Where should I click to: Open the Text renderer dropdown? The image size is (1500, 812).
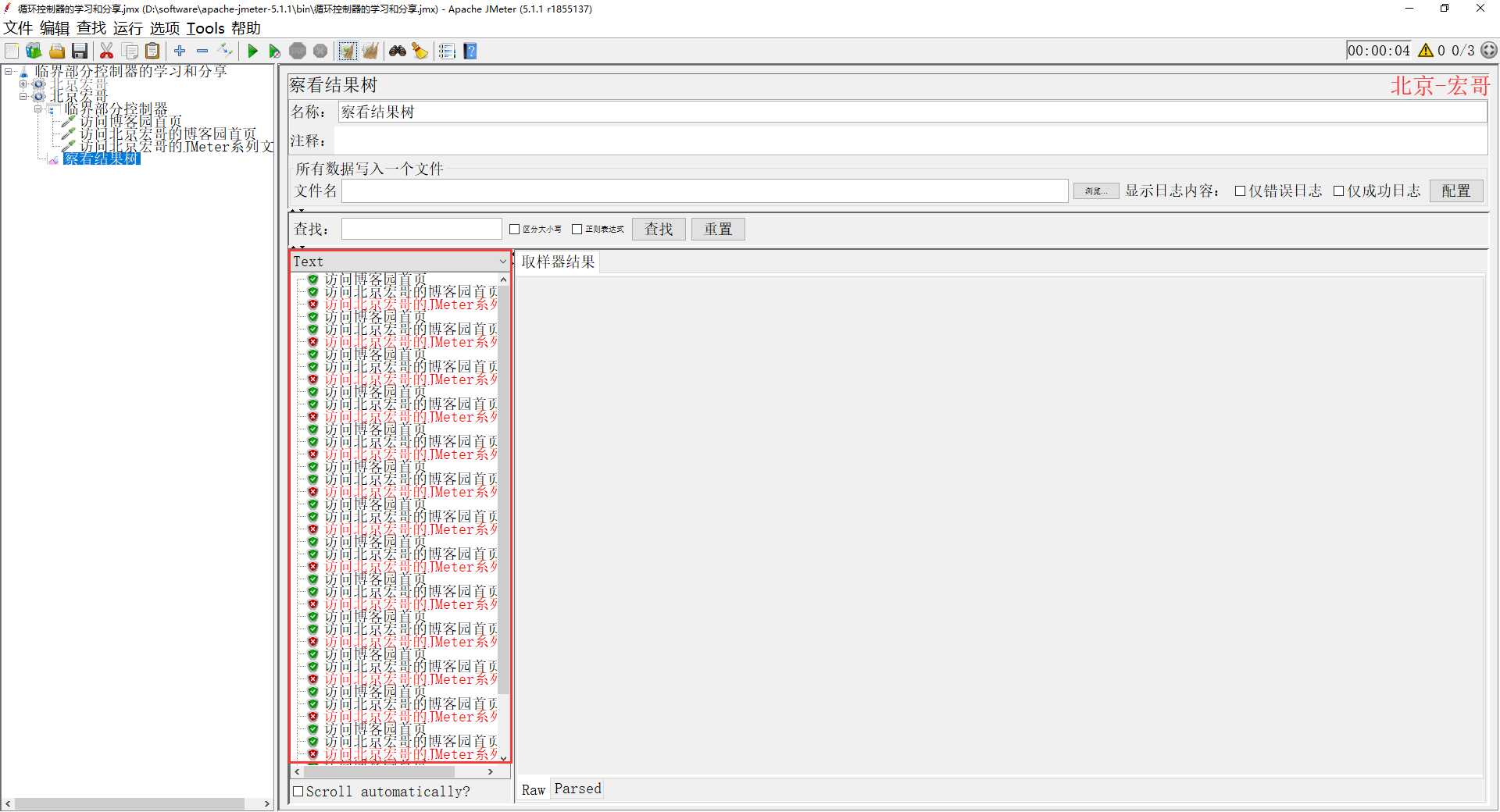click(399, 262)
